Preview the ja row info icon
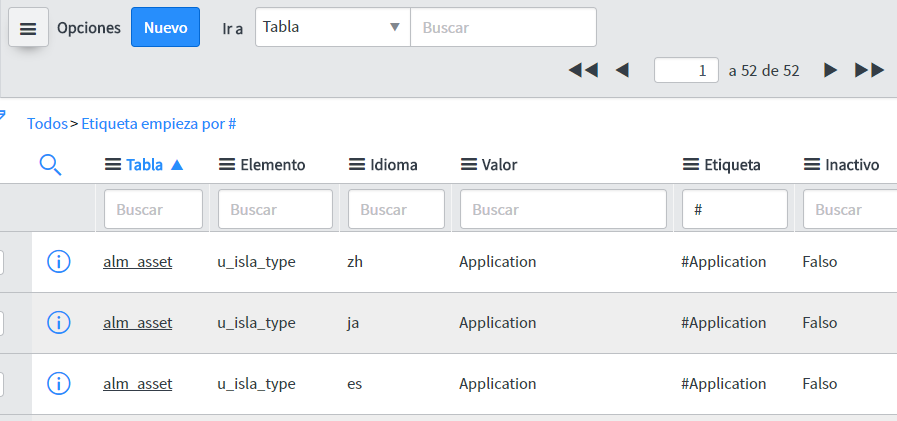The height and width of the screenshot is (421, 897). tap(58, 323)
